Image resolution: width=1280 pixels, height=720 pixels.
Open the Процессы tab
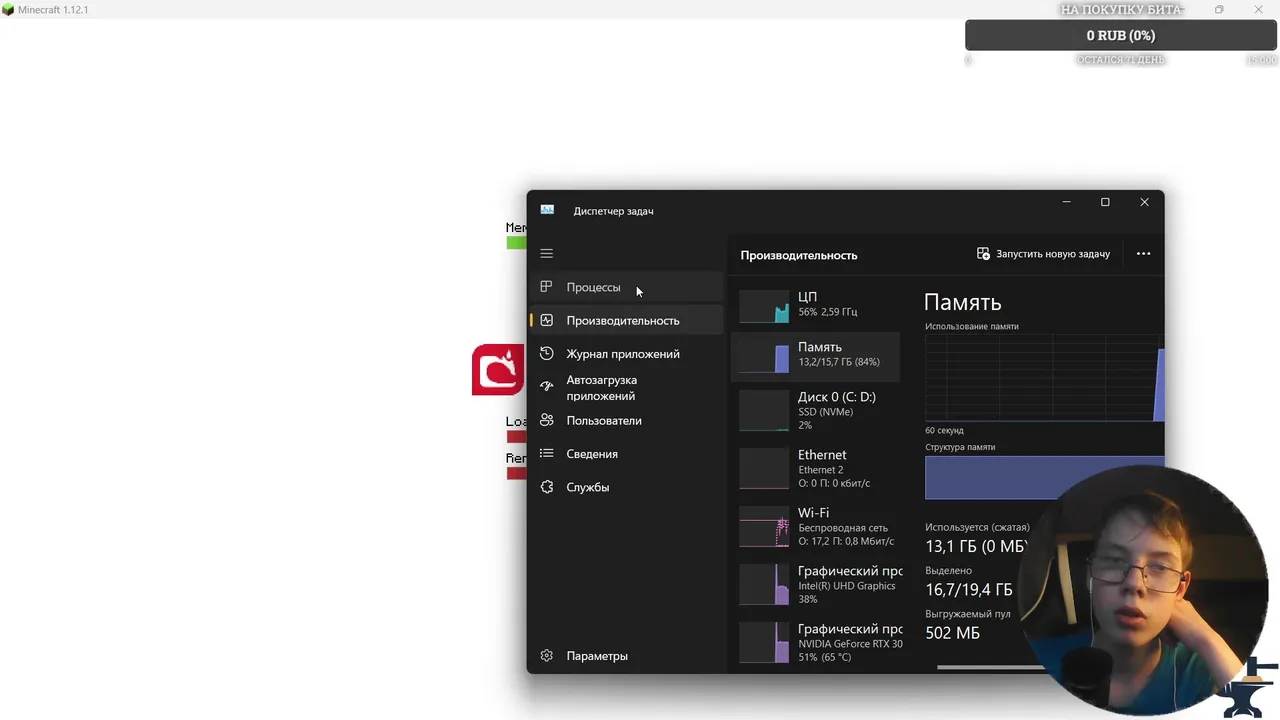pyautogui.click(x=626, y=287)
